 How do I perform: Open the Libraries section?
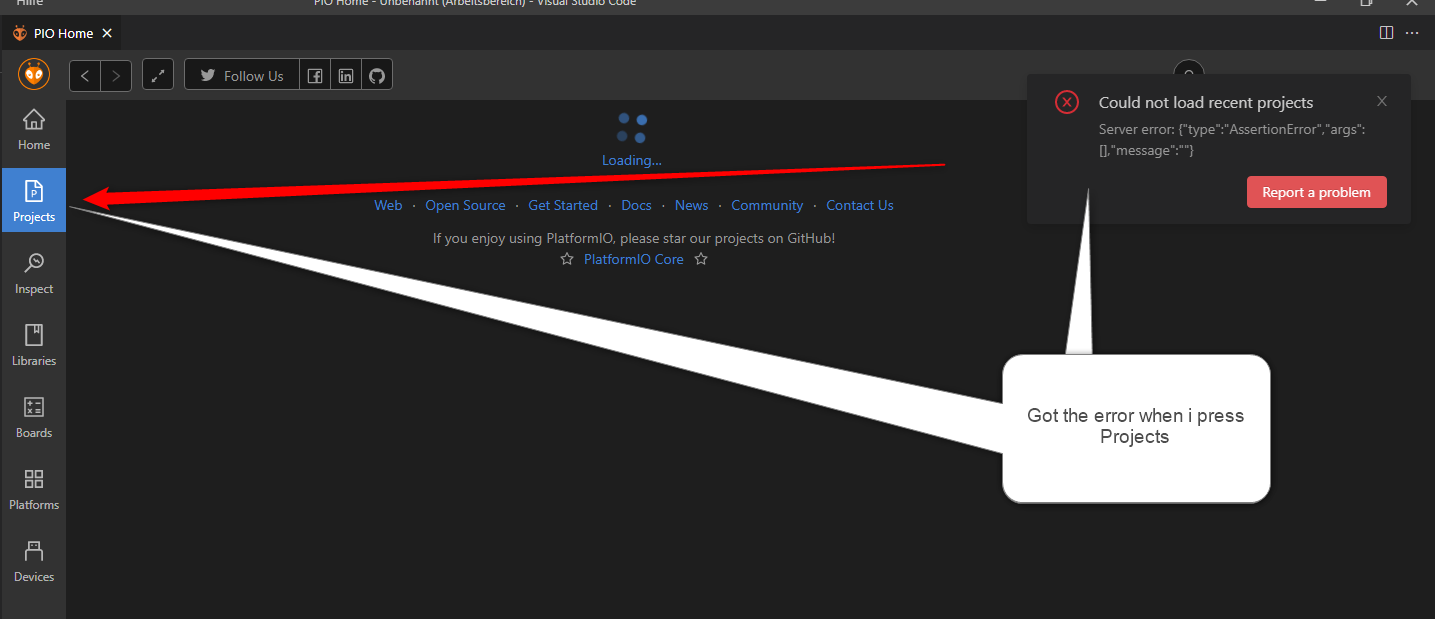33,345
